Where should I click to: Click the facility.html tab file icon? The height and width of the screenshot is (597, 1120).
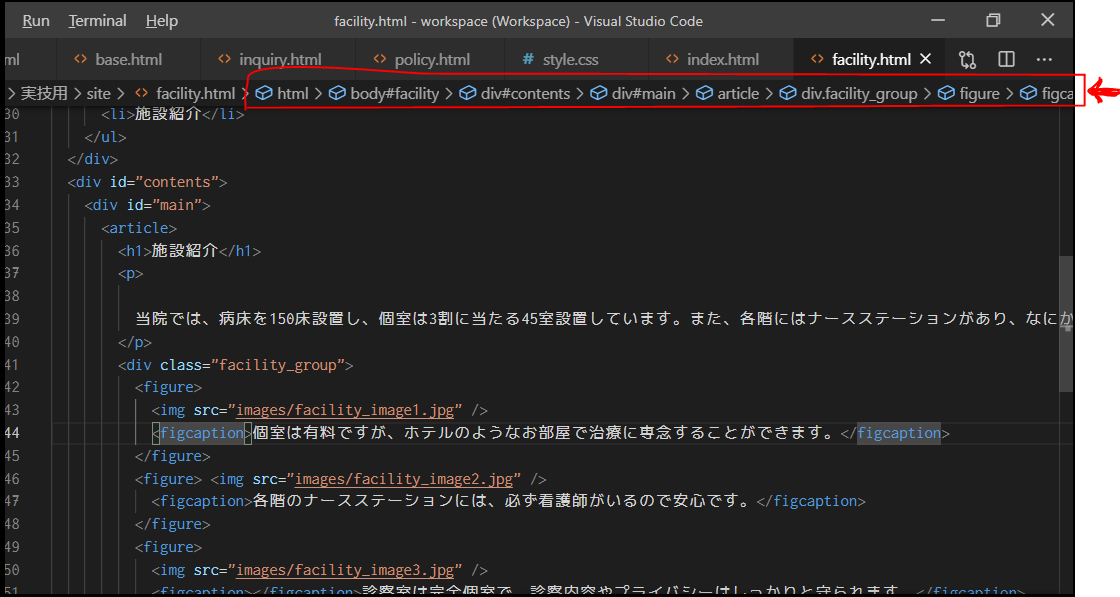(x=817, y=59)
